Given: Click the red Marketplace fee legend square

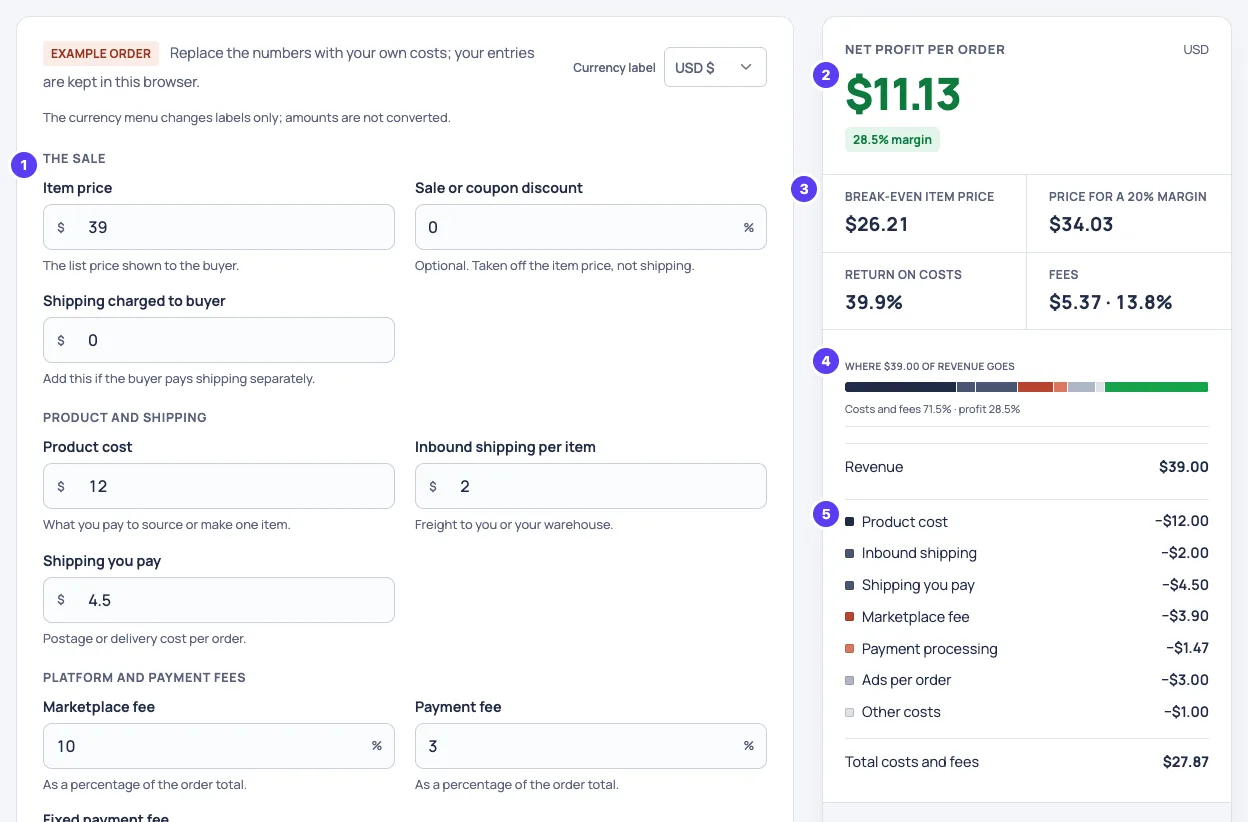Looking at the screenshot, I should click(850, 617).
